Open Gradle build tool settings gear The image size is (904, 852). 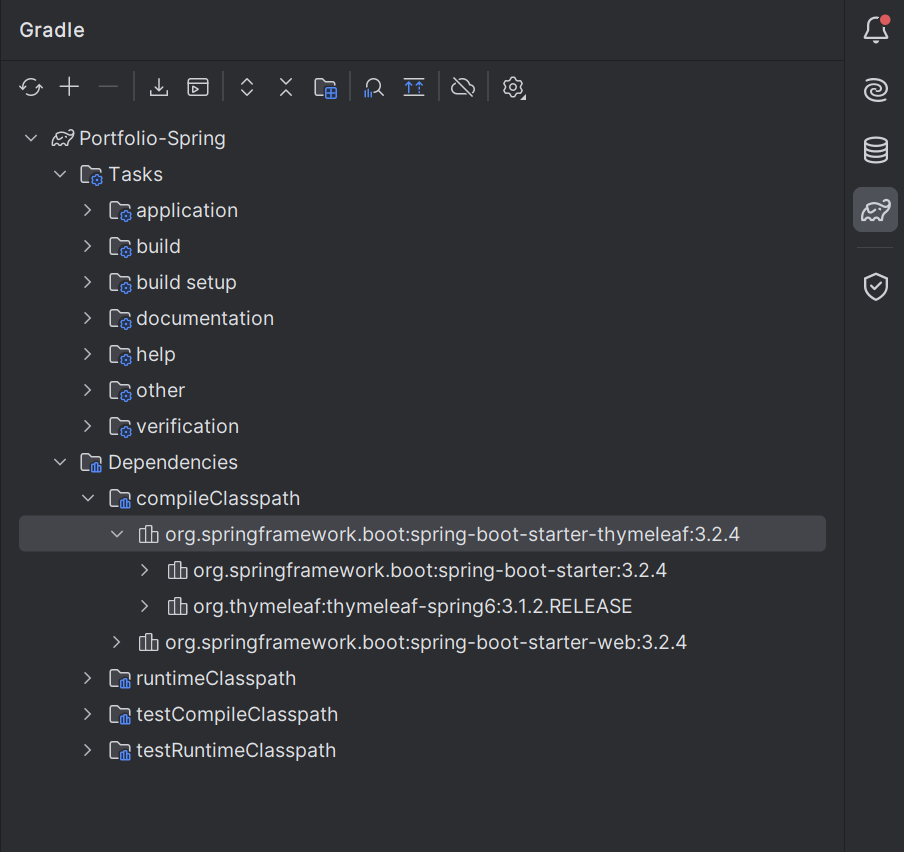[x=513, y=88]
